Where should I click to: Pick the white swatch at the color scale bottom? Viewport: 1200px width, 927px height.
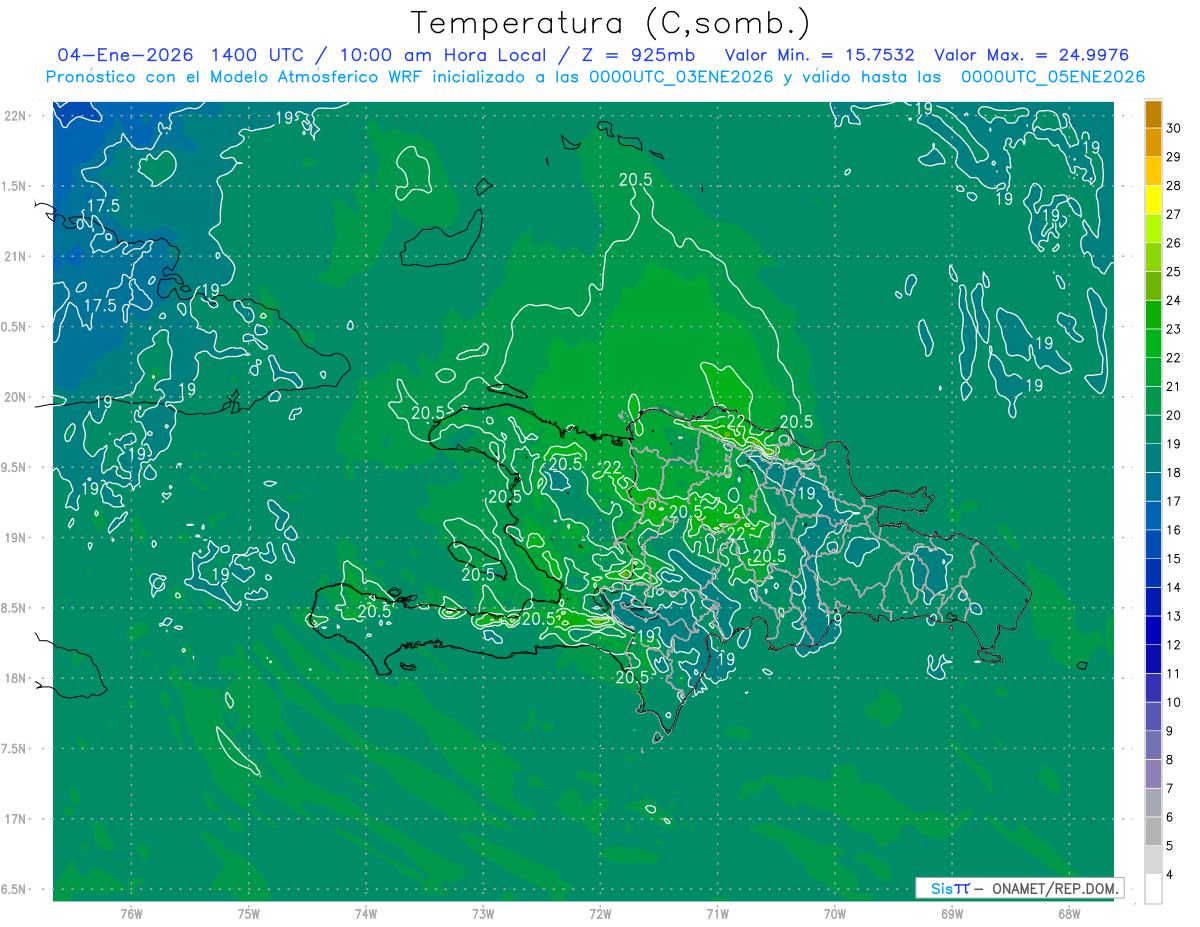point(1153,889)
